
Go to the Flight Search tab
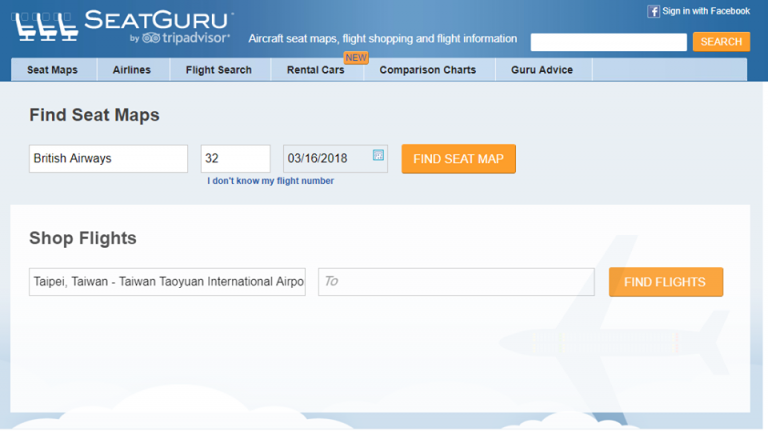pos(218,70)
